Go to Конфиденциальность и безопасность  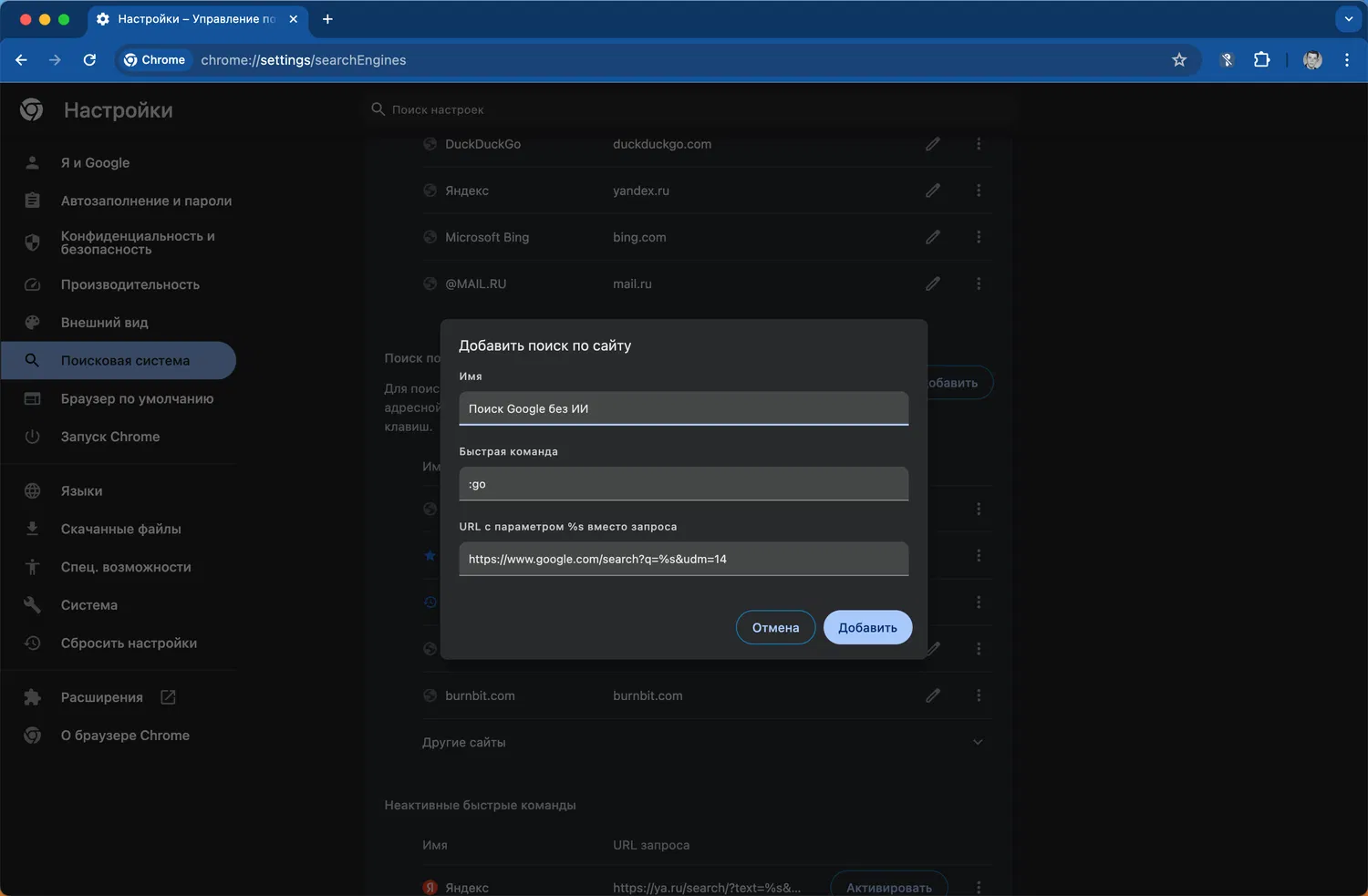(x=119, y=242)
